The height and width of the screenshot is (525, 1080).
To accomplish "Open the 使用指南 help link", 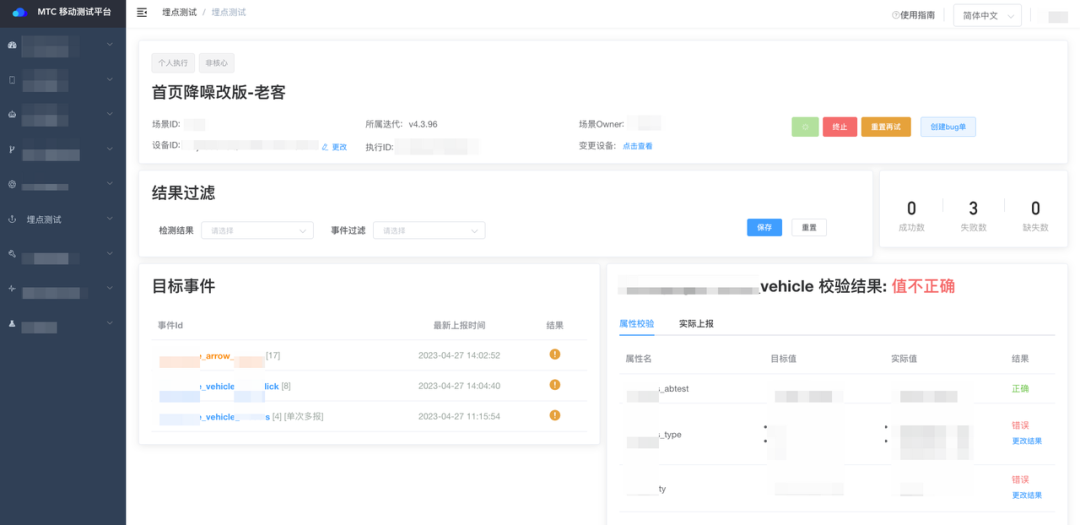I will point(917,14).
